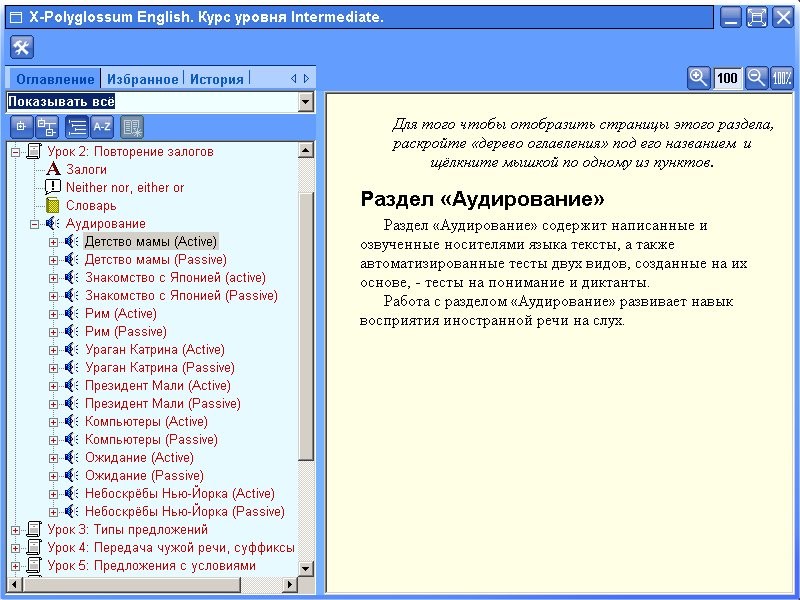
Task: Expand Детство мамы (Active) node
Action: point(53,242)
